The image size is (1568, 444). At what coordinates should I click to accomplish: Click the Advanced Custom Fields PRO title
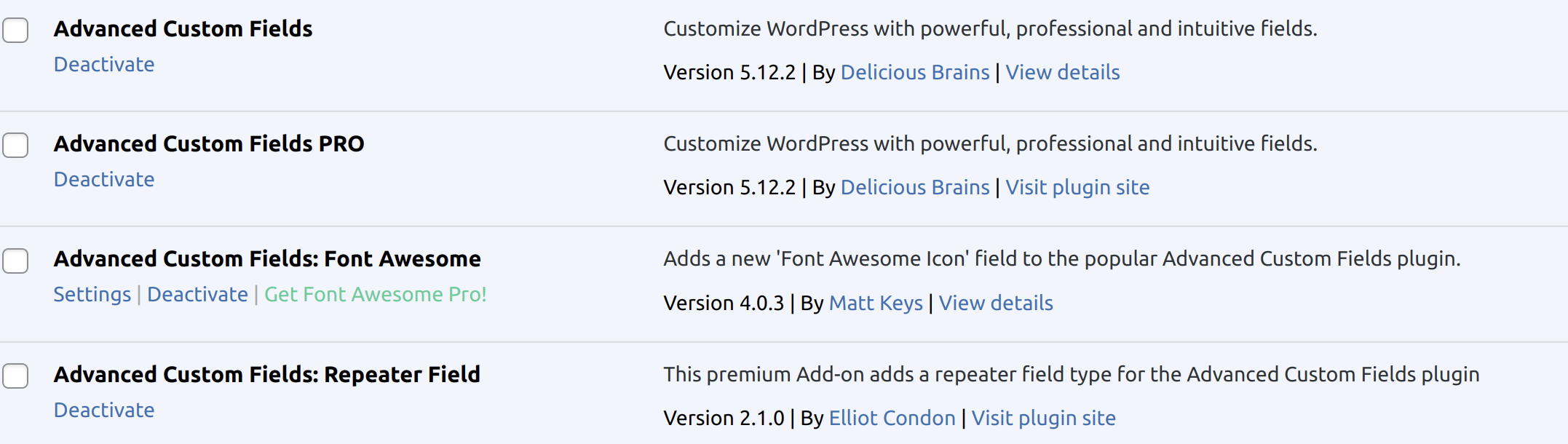[x=209, y=143]
